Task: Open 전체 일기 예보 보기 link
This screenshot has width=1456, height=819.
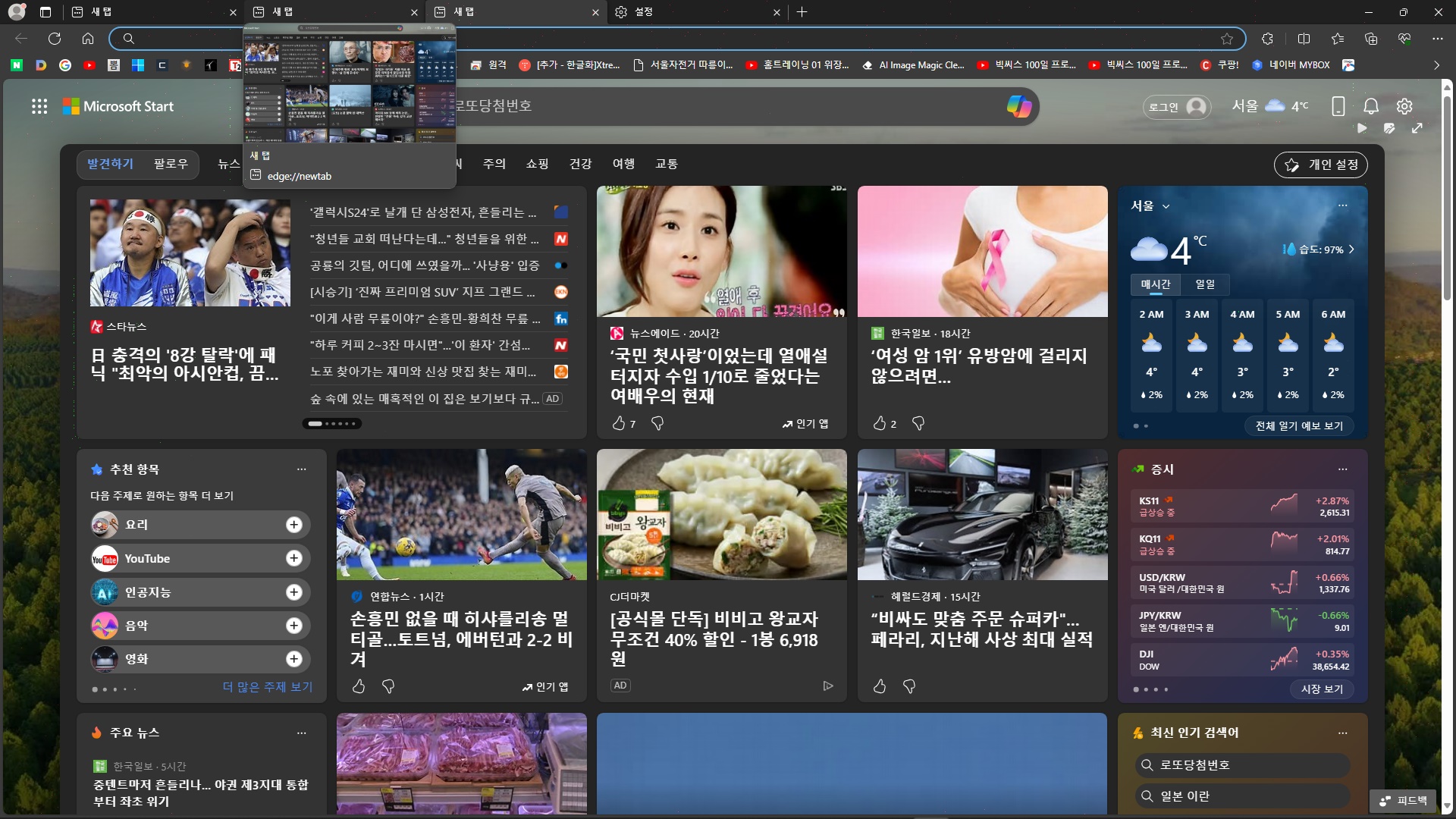Action: coord(1299,426)
